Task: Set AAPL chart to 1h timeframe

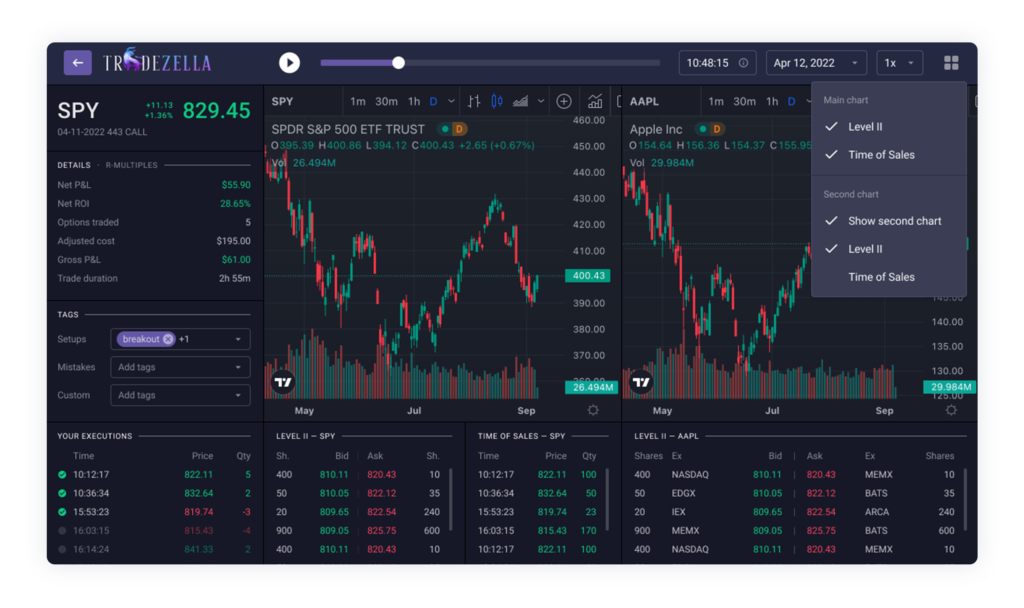Action: click(772, 101)
